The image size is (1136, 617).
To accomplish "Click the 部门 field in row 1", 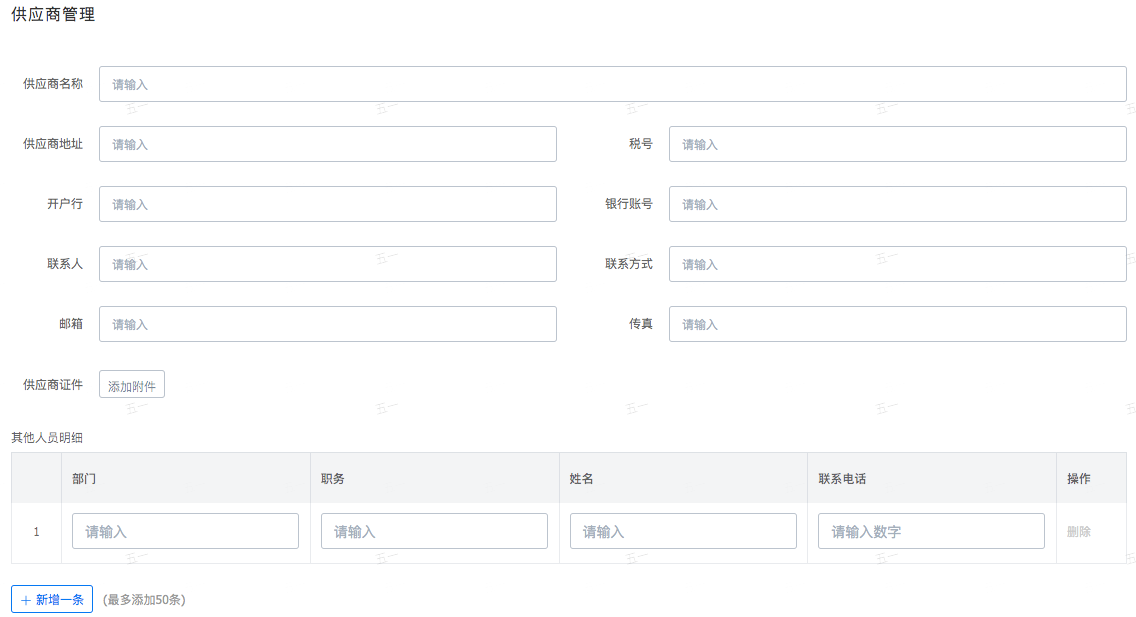I will 185,531.
